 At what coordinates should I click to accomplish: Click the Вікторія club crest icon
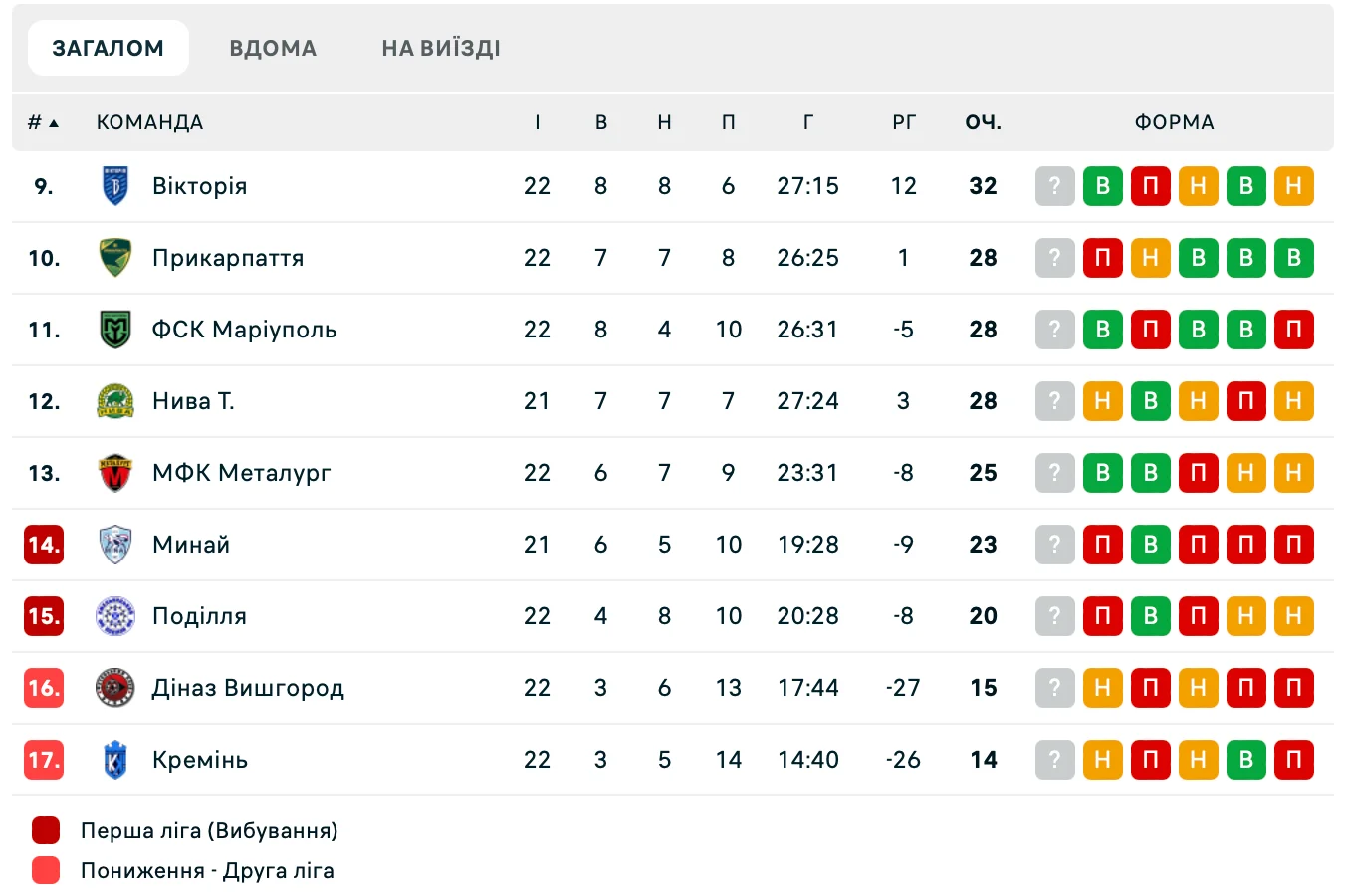pyautogui.click(x=115, y=186)
